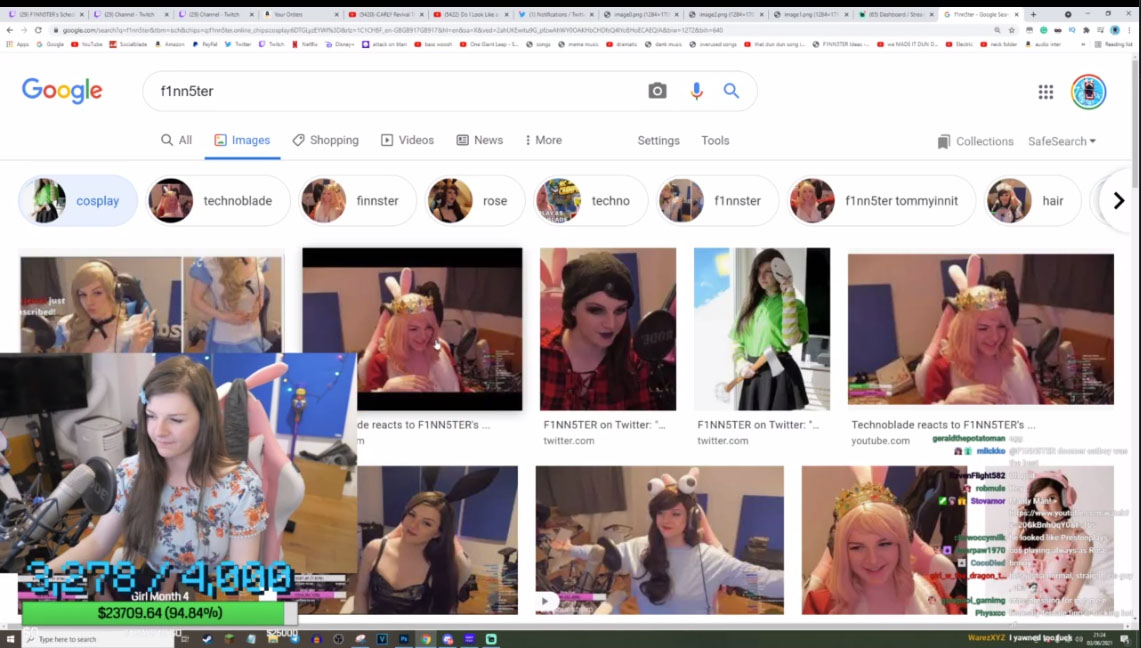This screenshot has height=648, width=1141.
Task: Select the f1nn5ter tommyinnit filter chip
Action: [x=881, y=201]
